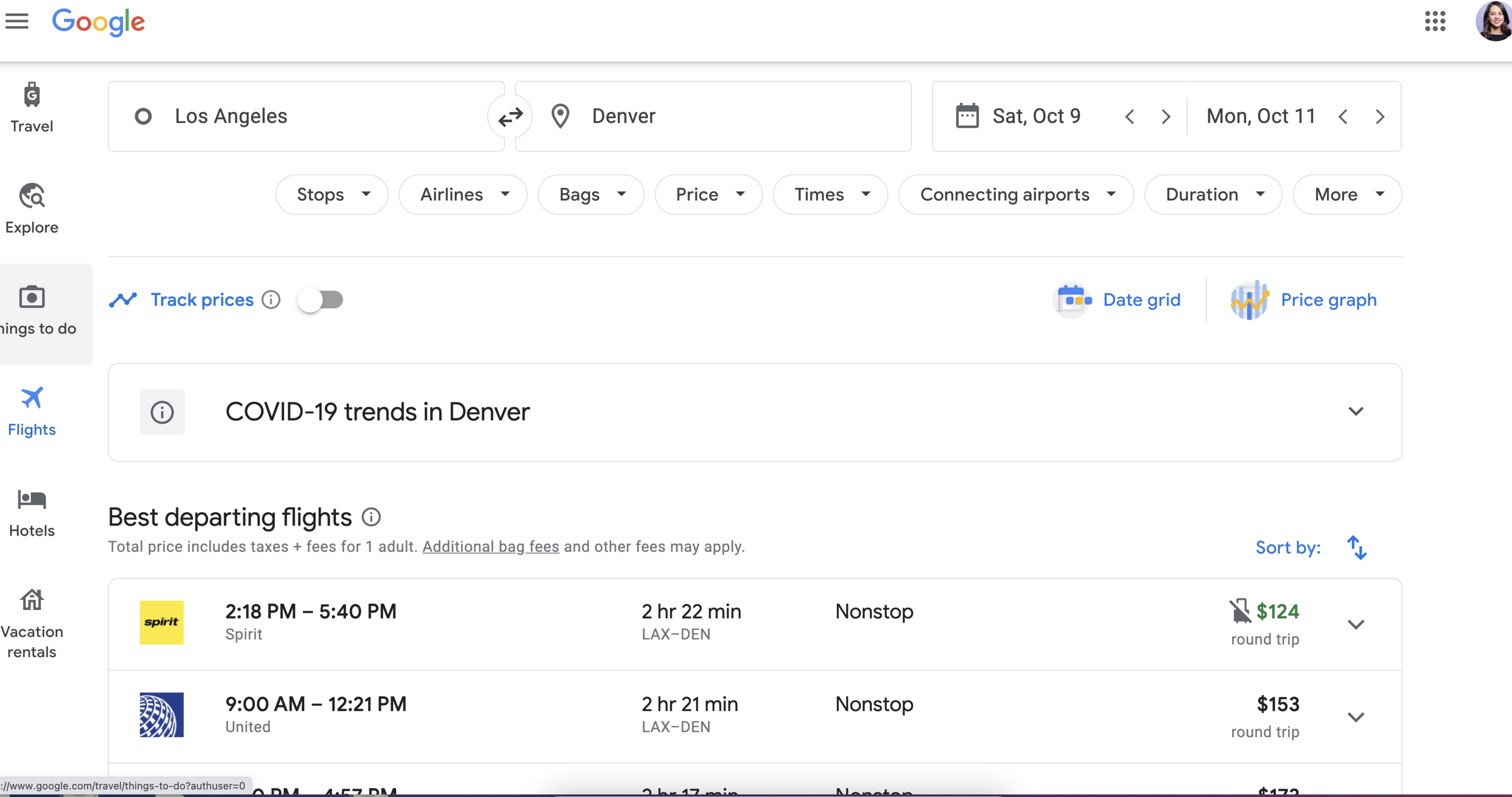The width and height of the screenshot is (1512, 797).
Task: Expand the COVID-19 trends in Denver panel
Action: click(1356, 412)
